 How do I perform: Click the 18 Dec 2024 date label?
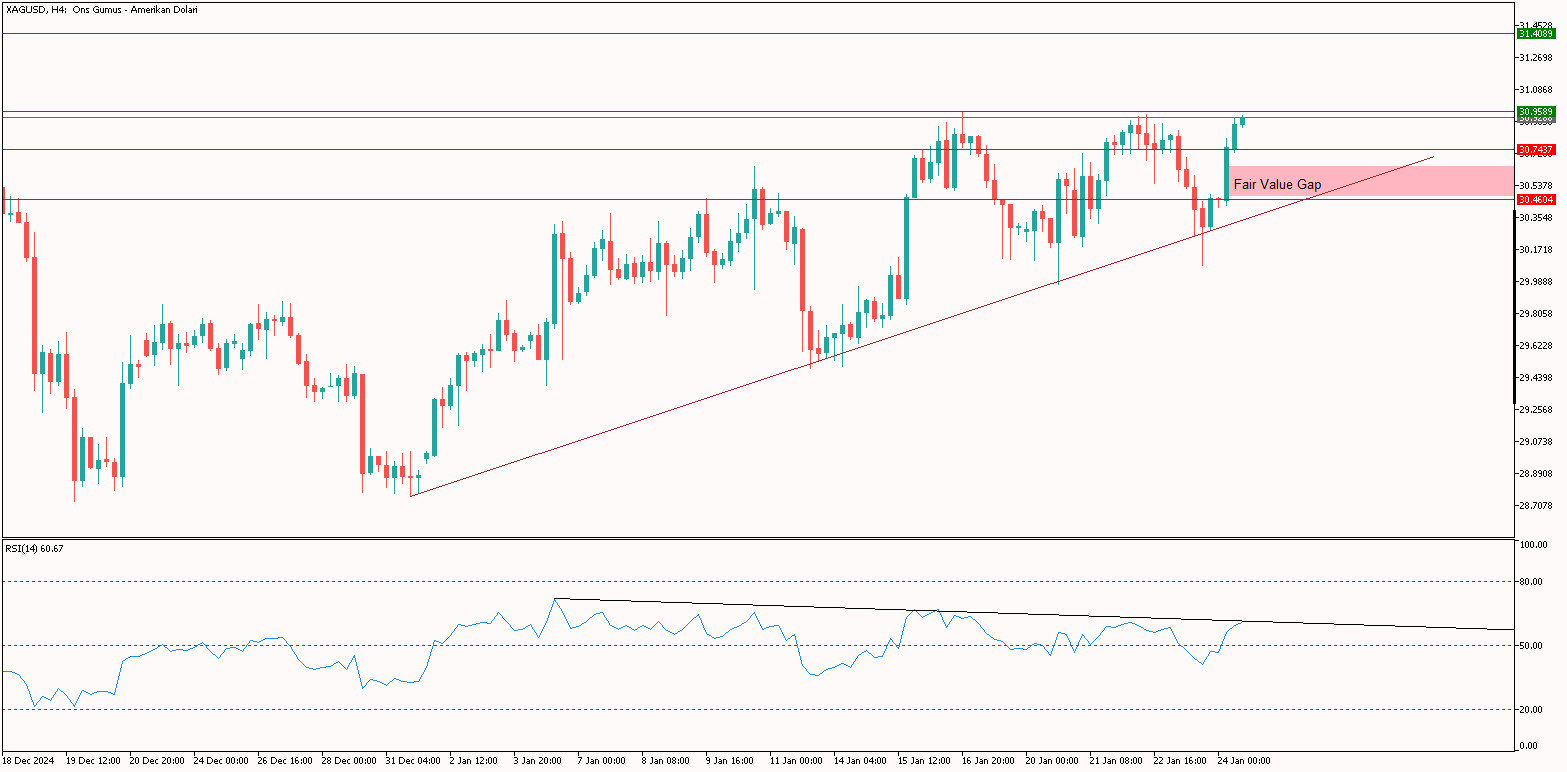tap(30, 760)
